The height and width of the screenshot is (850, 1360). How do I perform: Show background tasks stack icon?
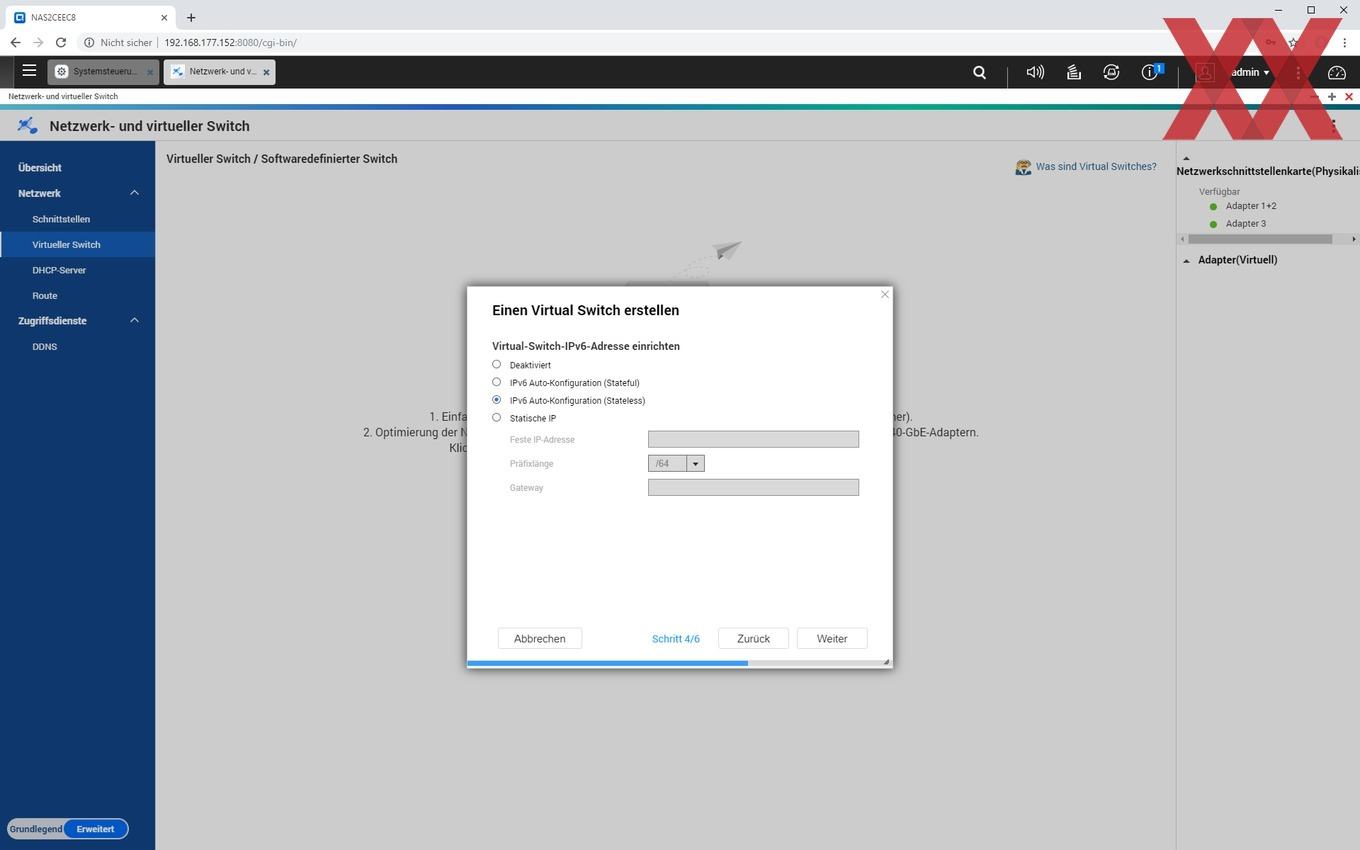tap(1073, 72)
